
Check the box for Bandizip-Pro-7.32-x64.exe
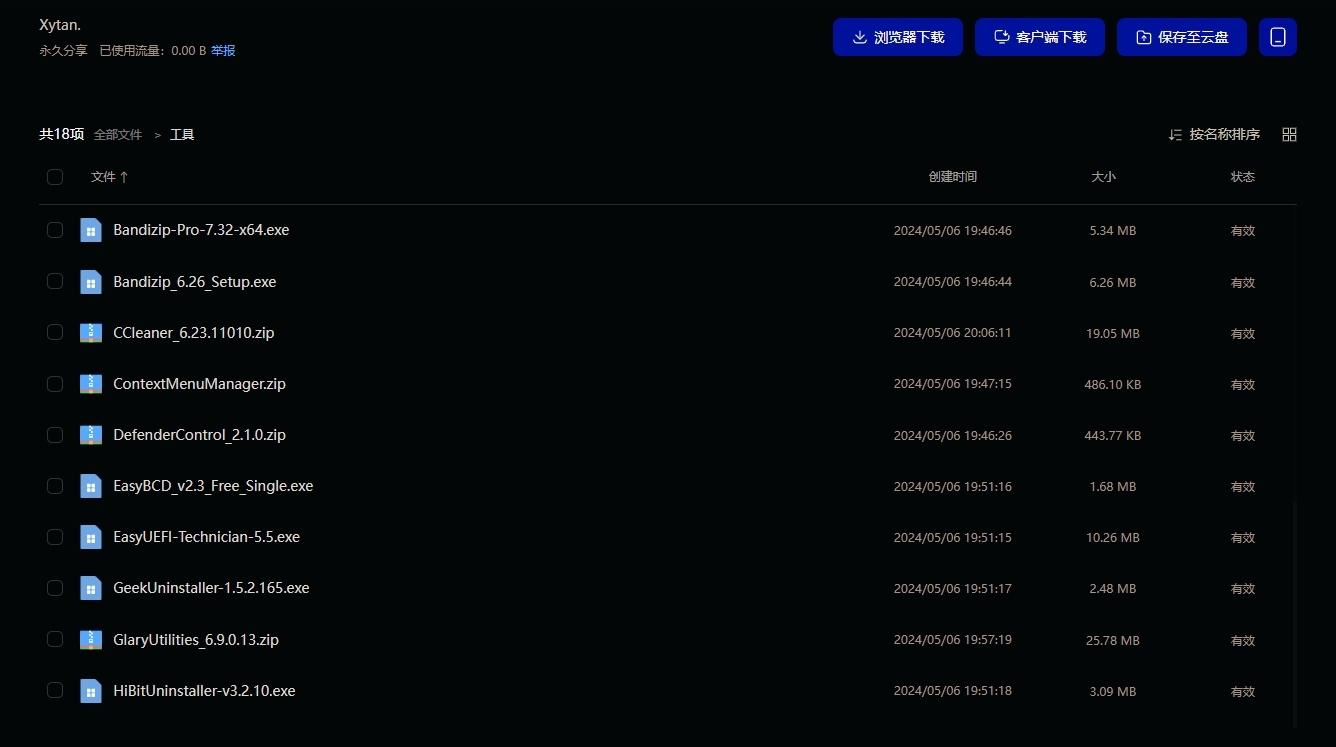click(55, 230)
